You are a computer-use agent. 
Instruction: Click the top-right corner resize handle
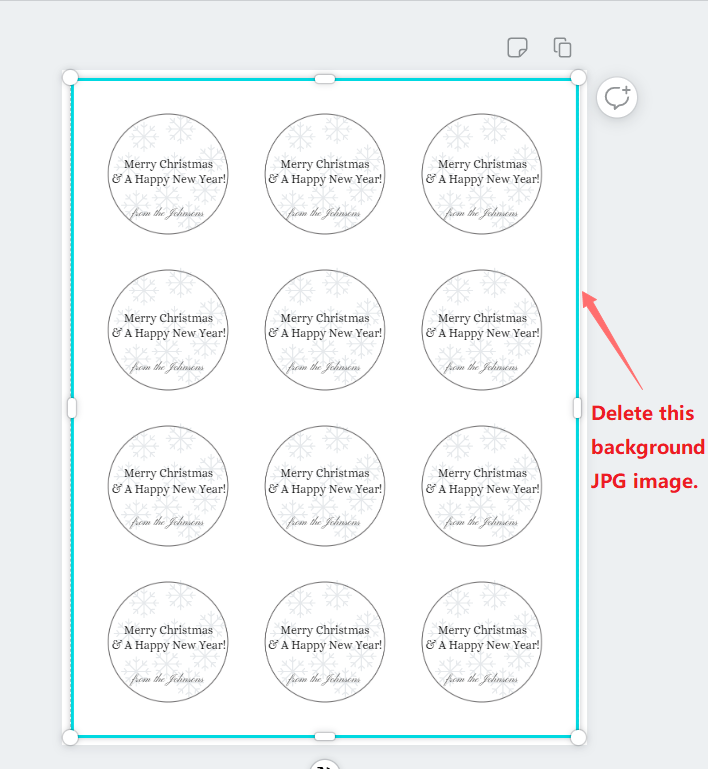point(579,77)
